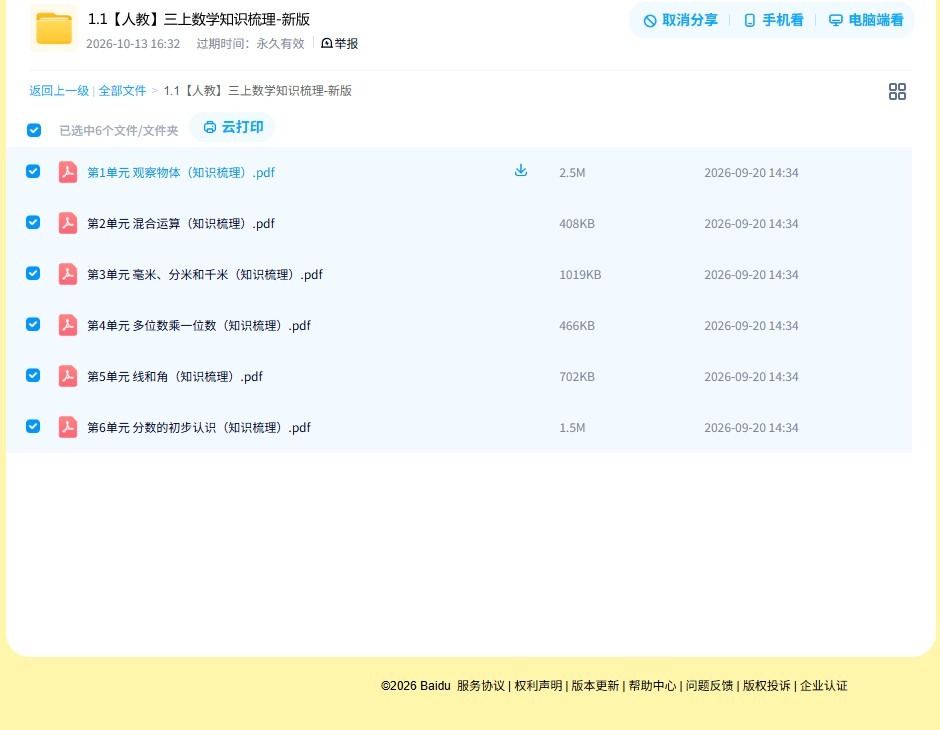940x730 pixels.
Task: Open 手机看 to view on phone
Action: click(773, 20)
